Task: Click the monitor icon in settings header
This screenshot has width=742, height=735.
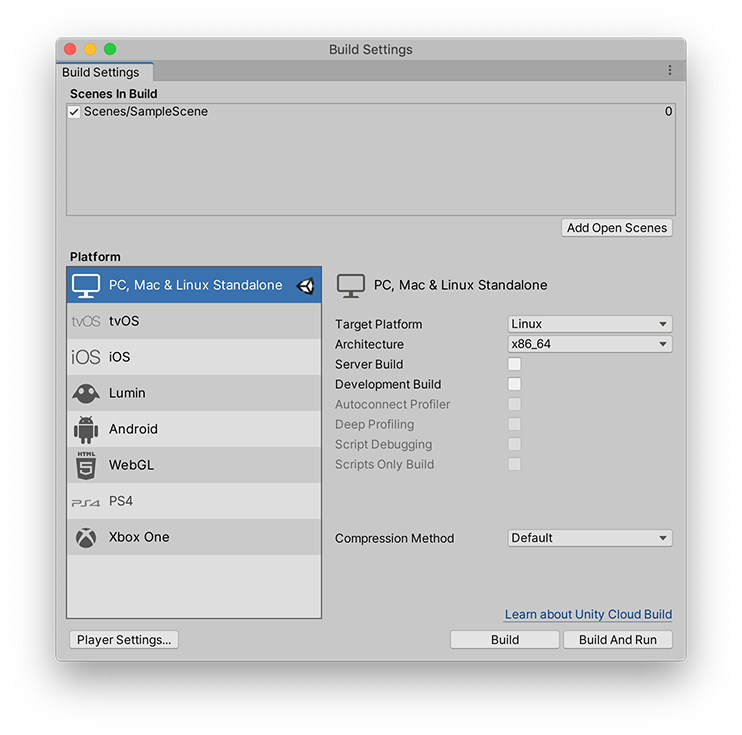Action: click(351, 286)
